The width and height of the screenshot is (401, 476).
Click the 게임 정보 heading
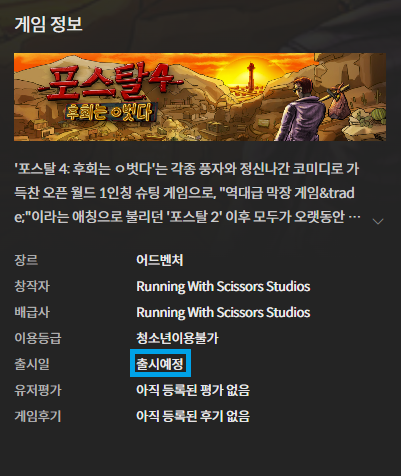coord(48,24)
